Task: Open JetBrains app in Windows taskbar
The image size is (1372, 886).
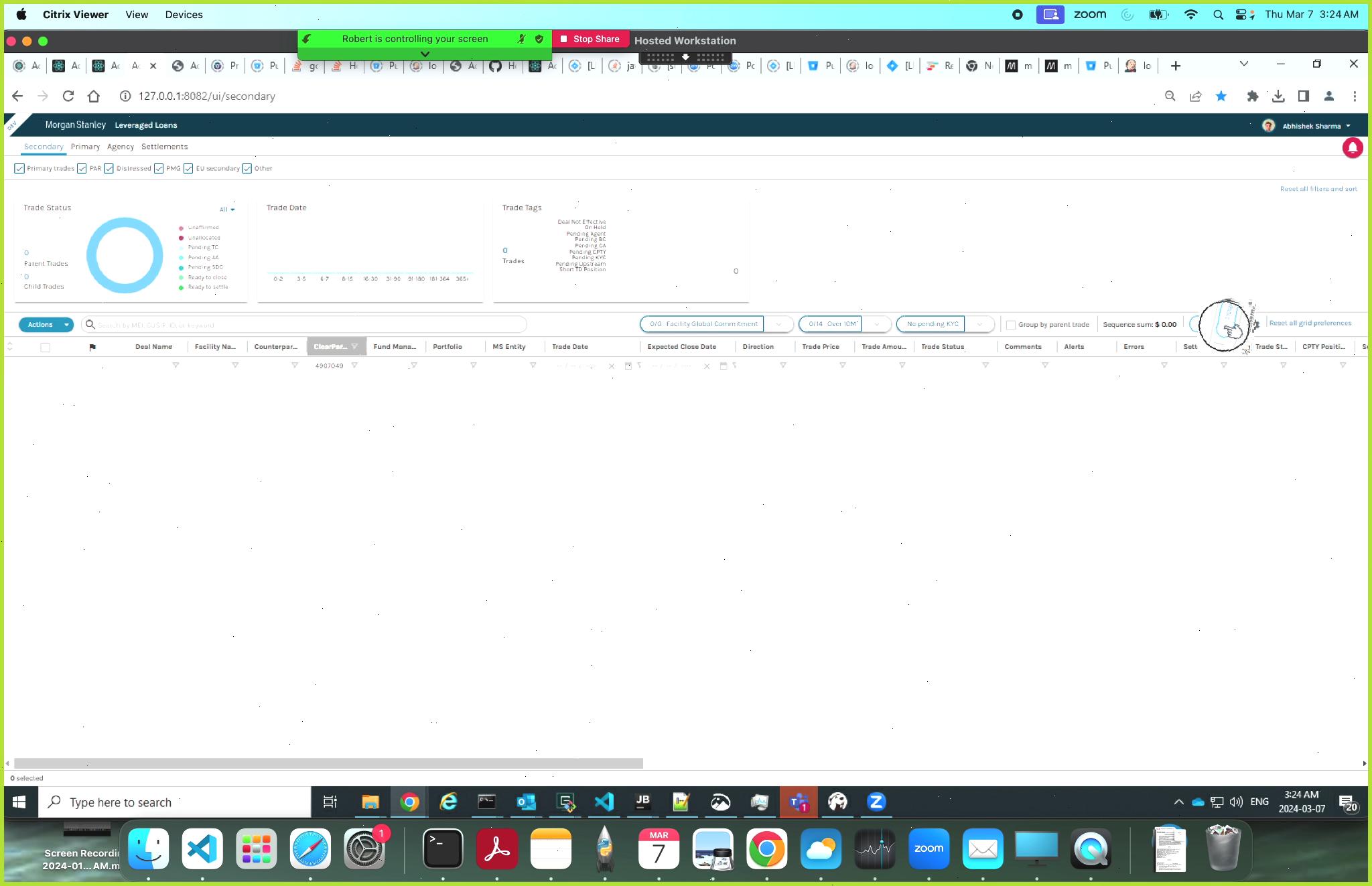Action: point(643,802)
